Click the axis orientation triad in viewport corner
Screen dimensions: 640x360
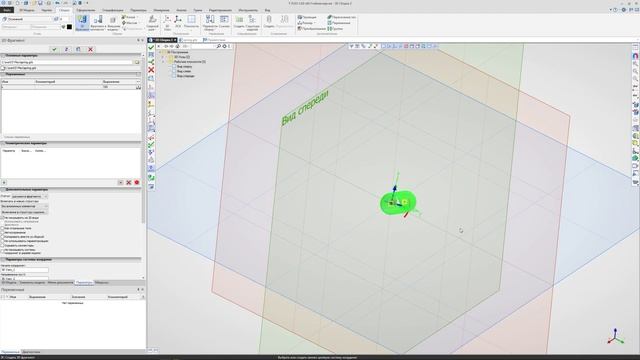point(615,336)
